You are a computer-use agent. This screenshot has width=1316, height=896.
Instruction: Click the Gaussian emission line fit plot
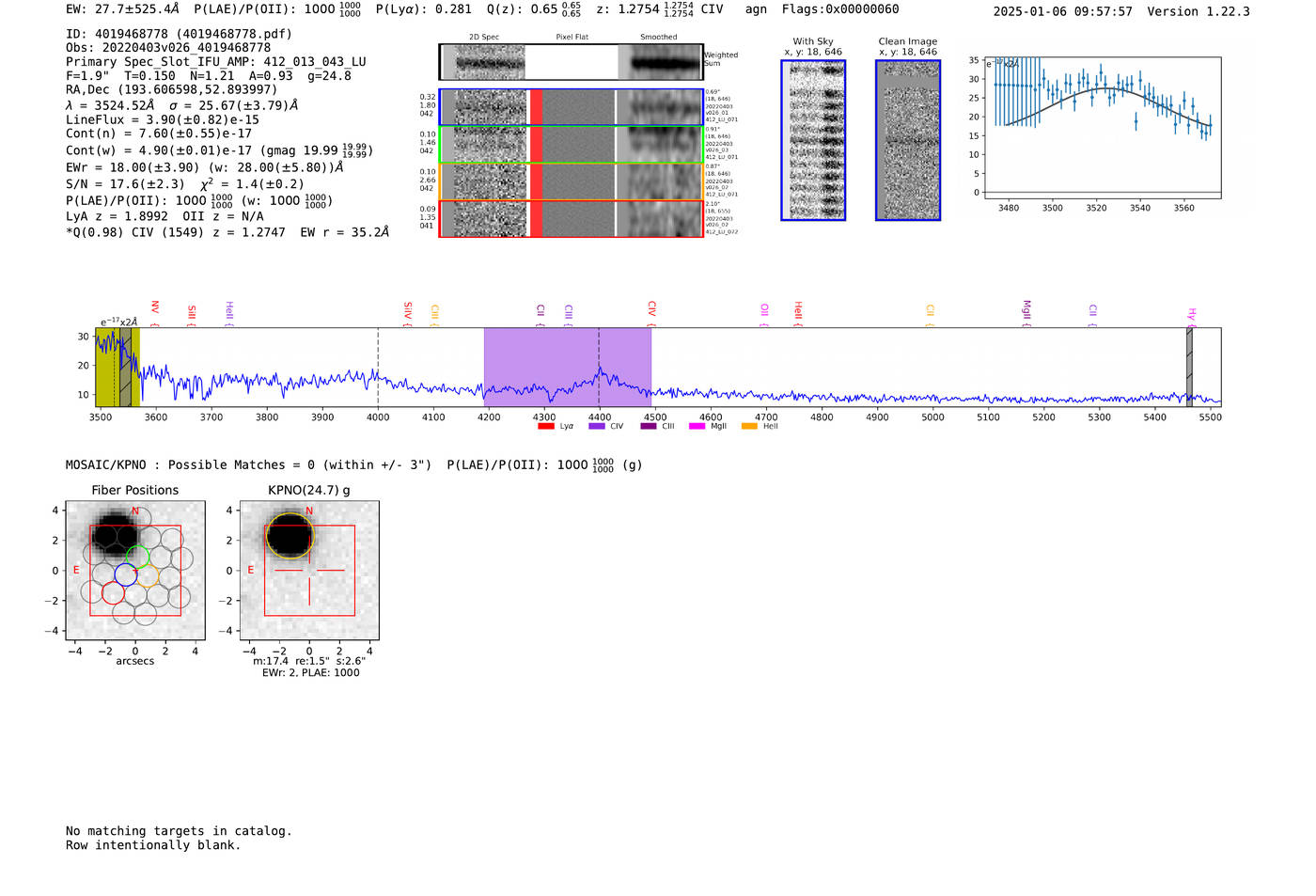pyautogui.click(x=1102, y=128)
